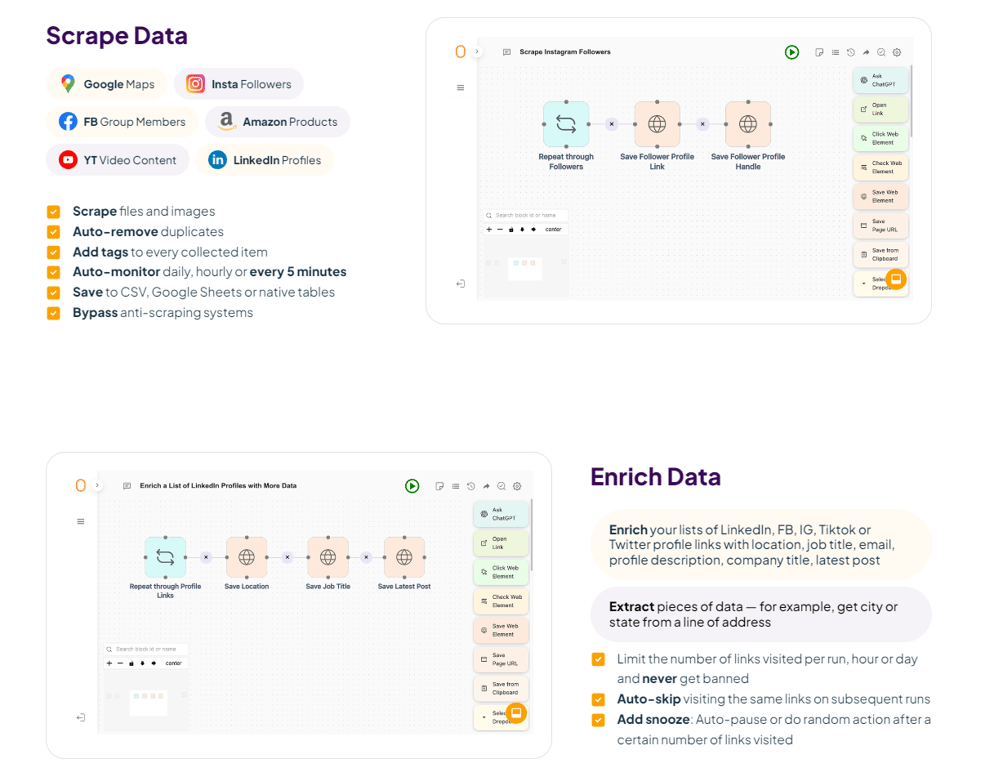Viewport: 994px width, 768px height.
Task: Add Check Web Element block in Enrich LinkedIn panel
Action: point(501,601)
